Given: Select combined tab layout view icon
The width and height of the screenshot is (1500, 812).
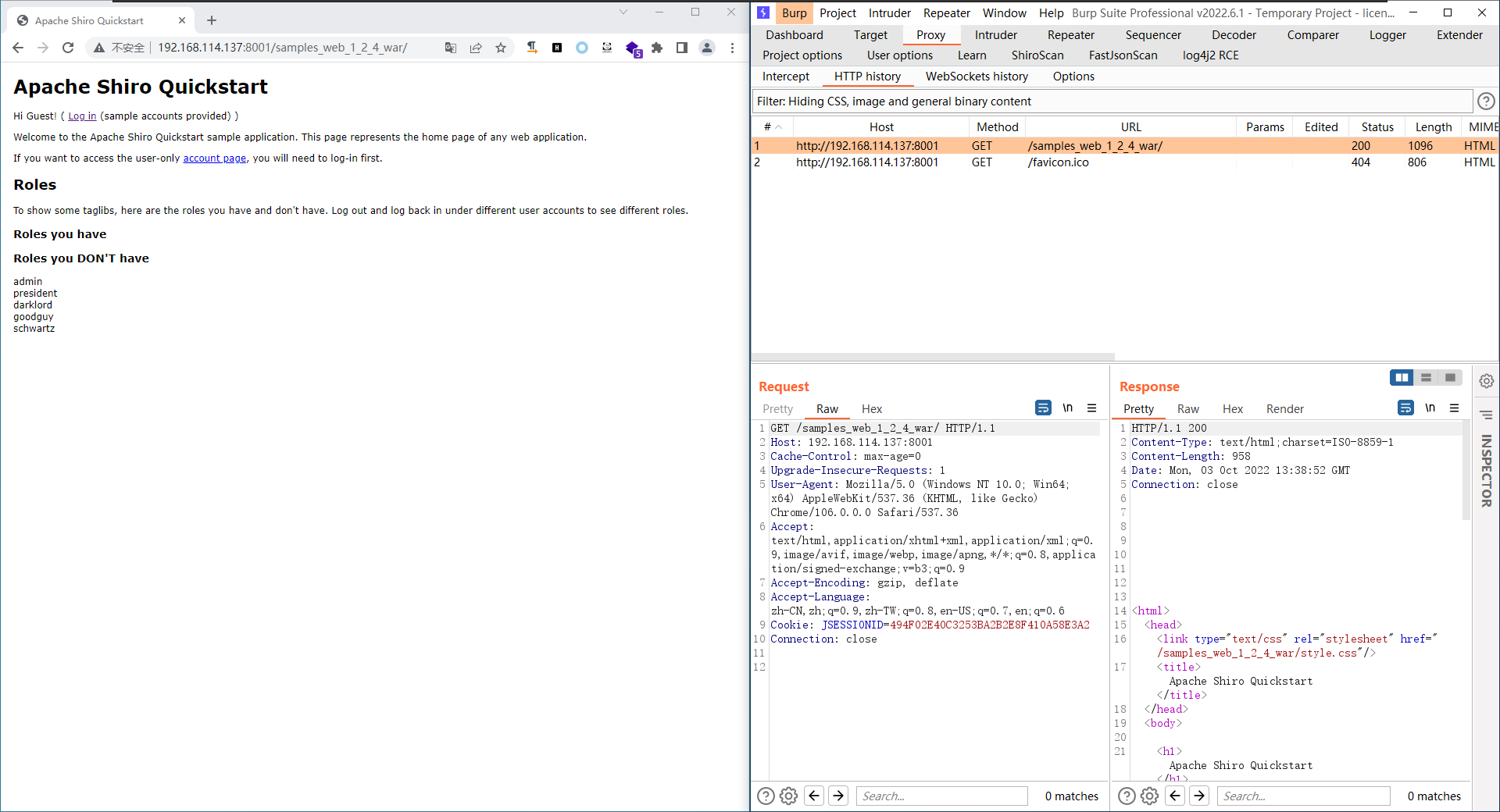Looking at the screenshot, I should click(x=1450, y=378).
